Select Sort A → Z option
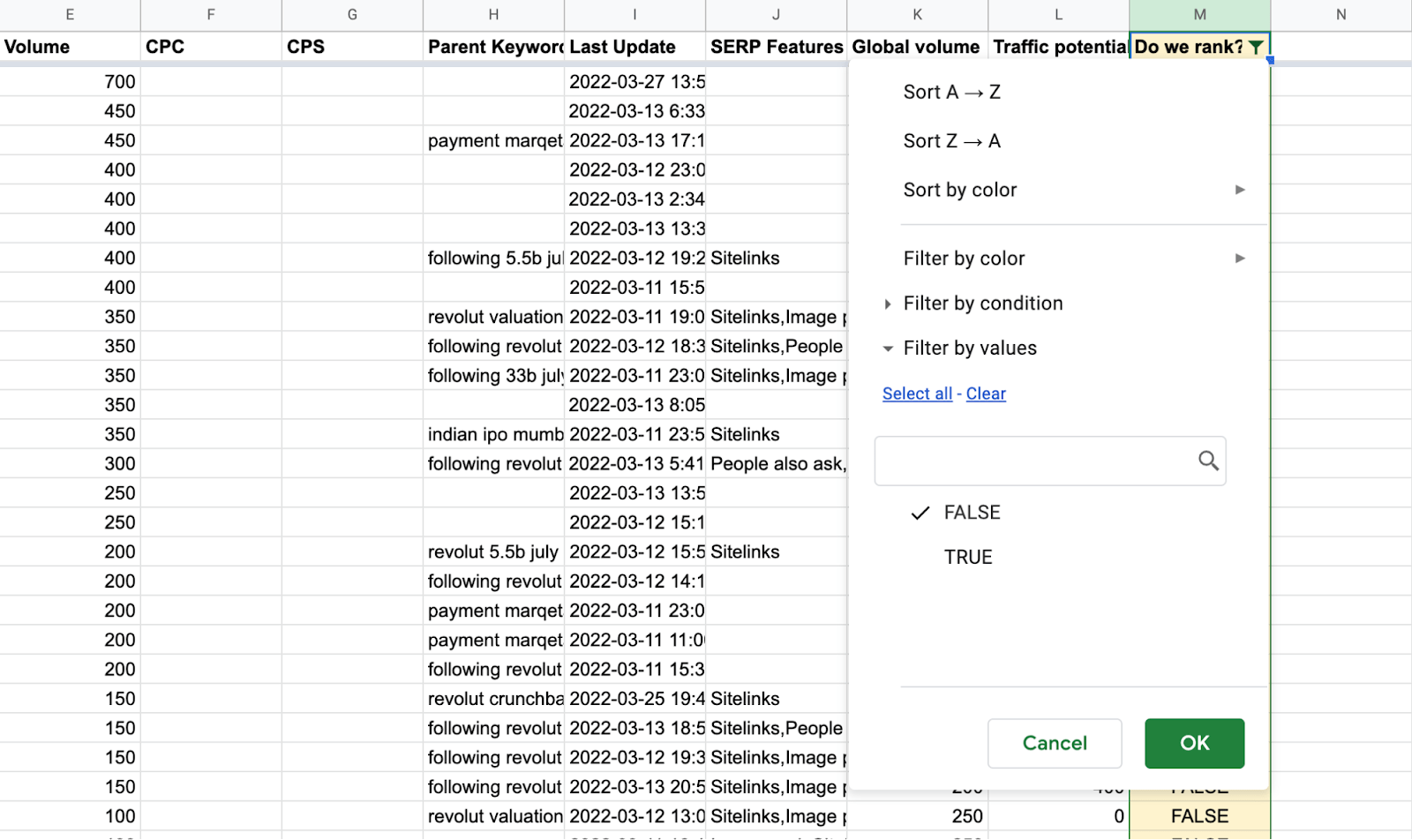Viewport: 1412px width, 840px height. point(951,92)
